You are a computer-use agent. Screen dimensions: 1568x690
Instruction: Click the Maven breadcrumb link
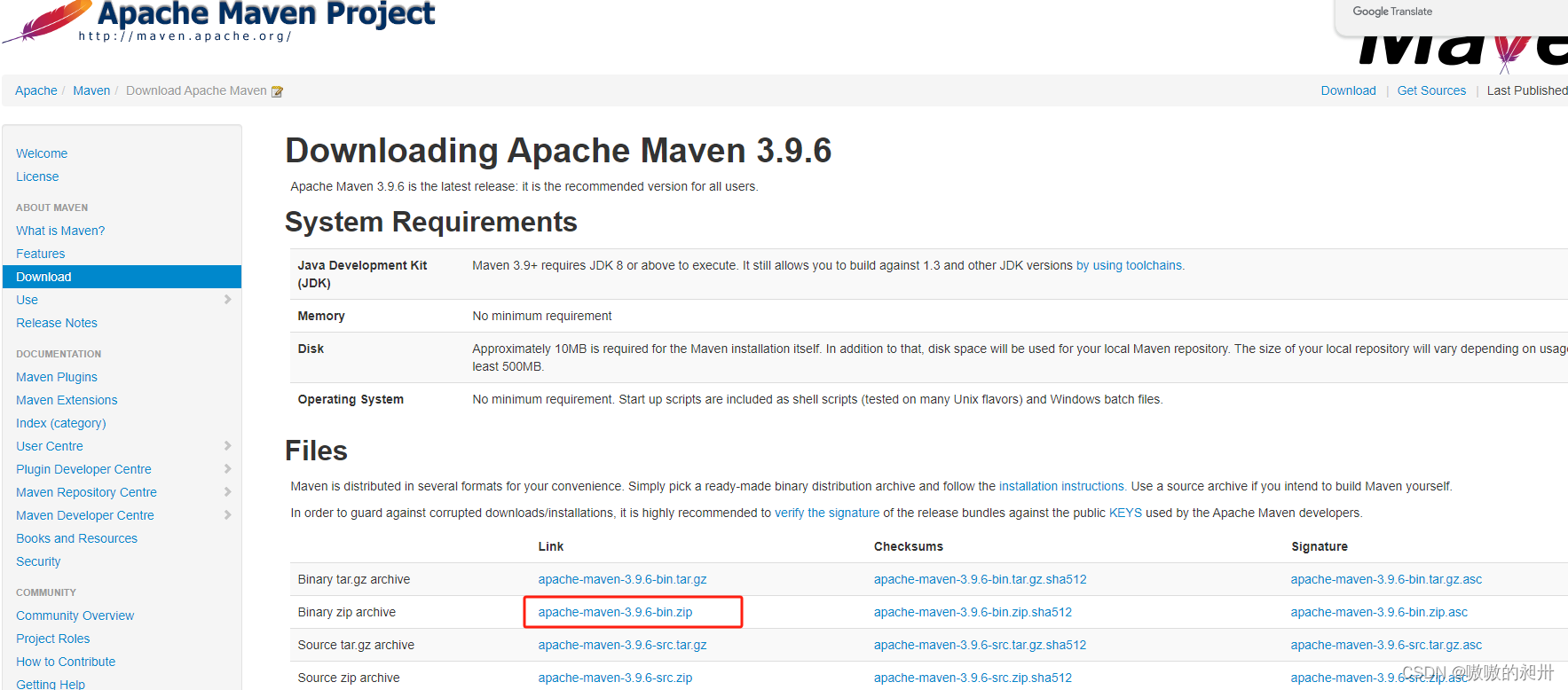pyautogui.click(x=91, y=90)
